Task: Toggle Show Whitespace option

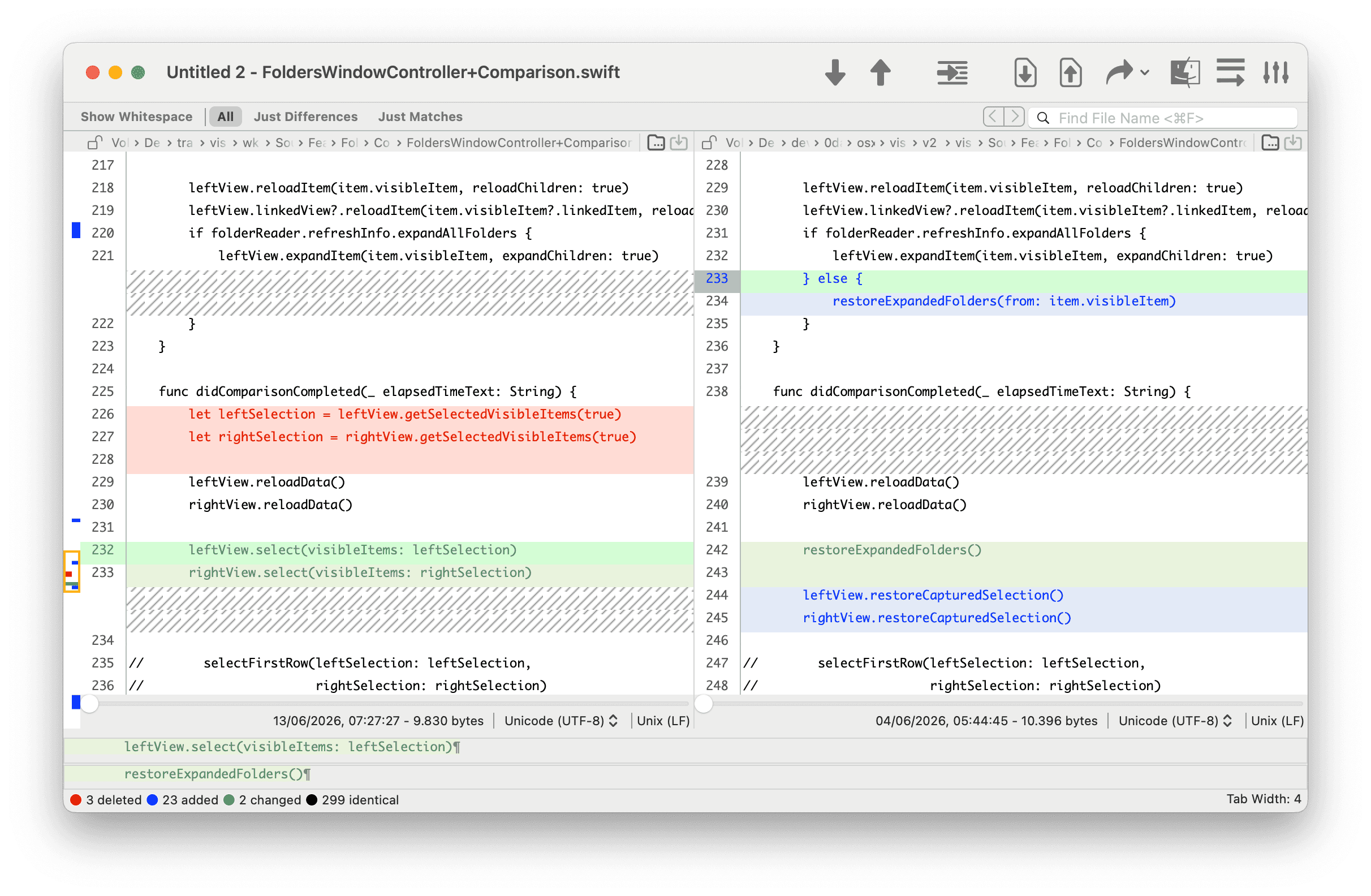Action: pyautogui.click(x=136, y=117)
